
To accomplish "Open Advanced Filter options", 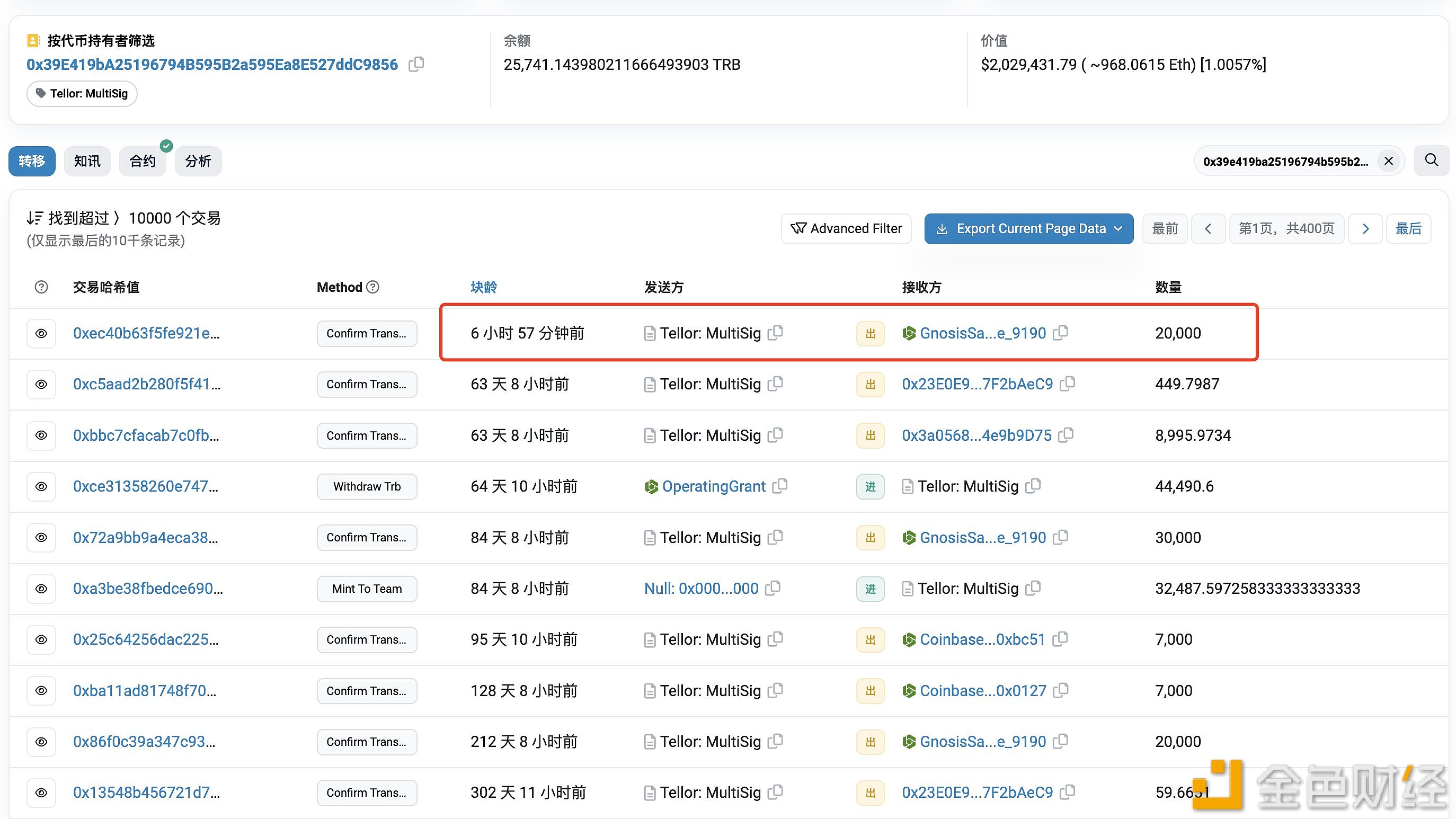I will [846, 229].
